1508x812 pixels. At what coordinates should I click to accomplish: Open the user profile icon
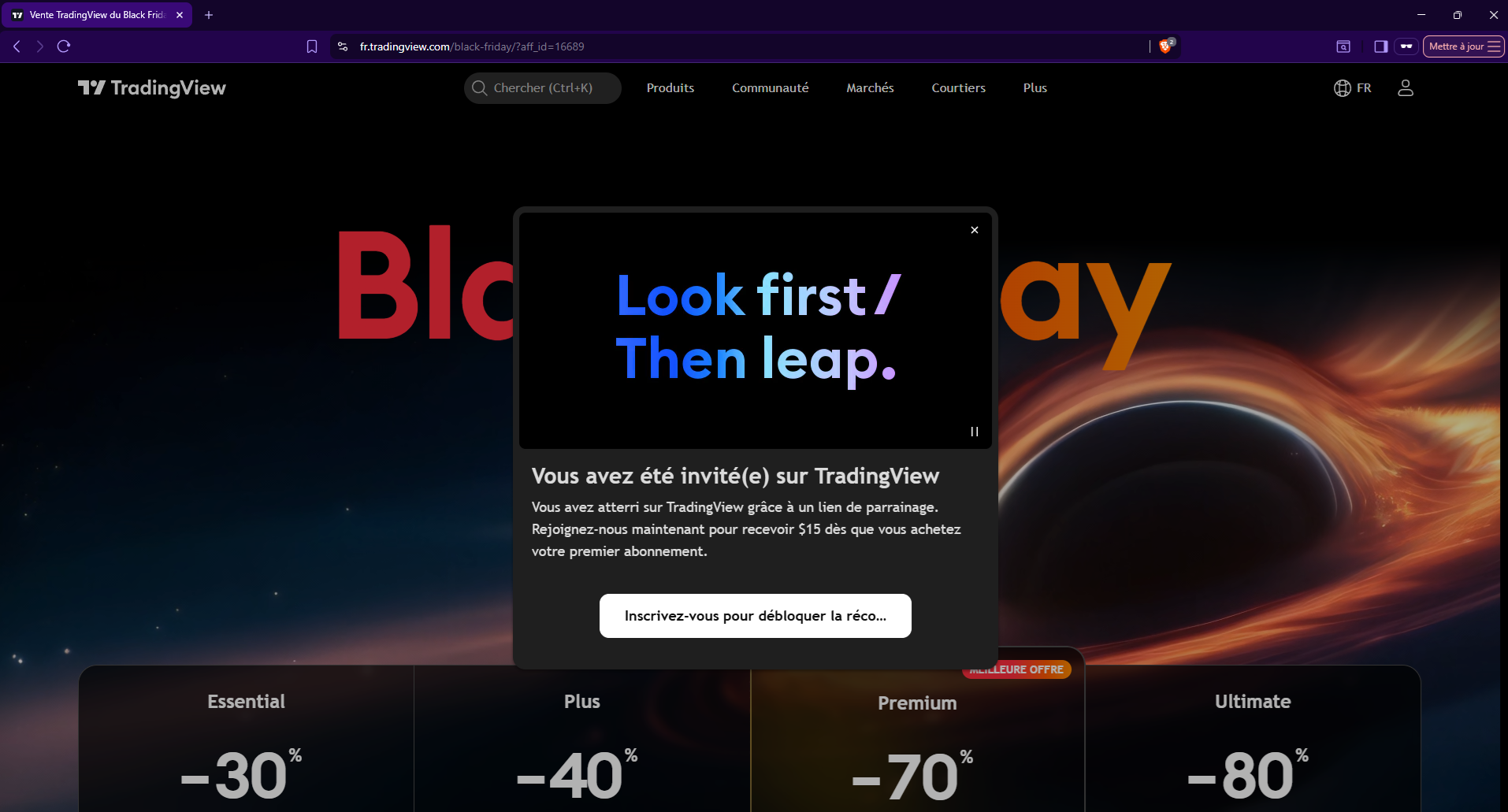pyautogui.click(x=1406, y=87)
